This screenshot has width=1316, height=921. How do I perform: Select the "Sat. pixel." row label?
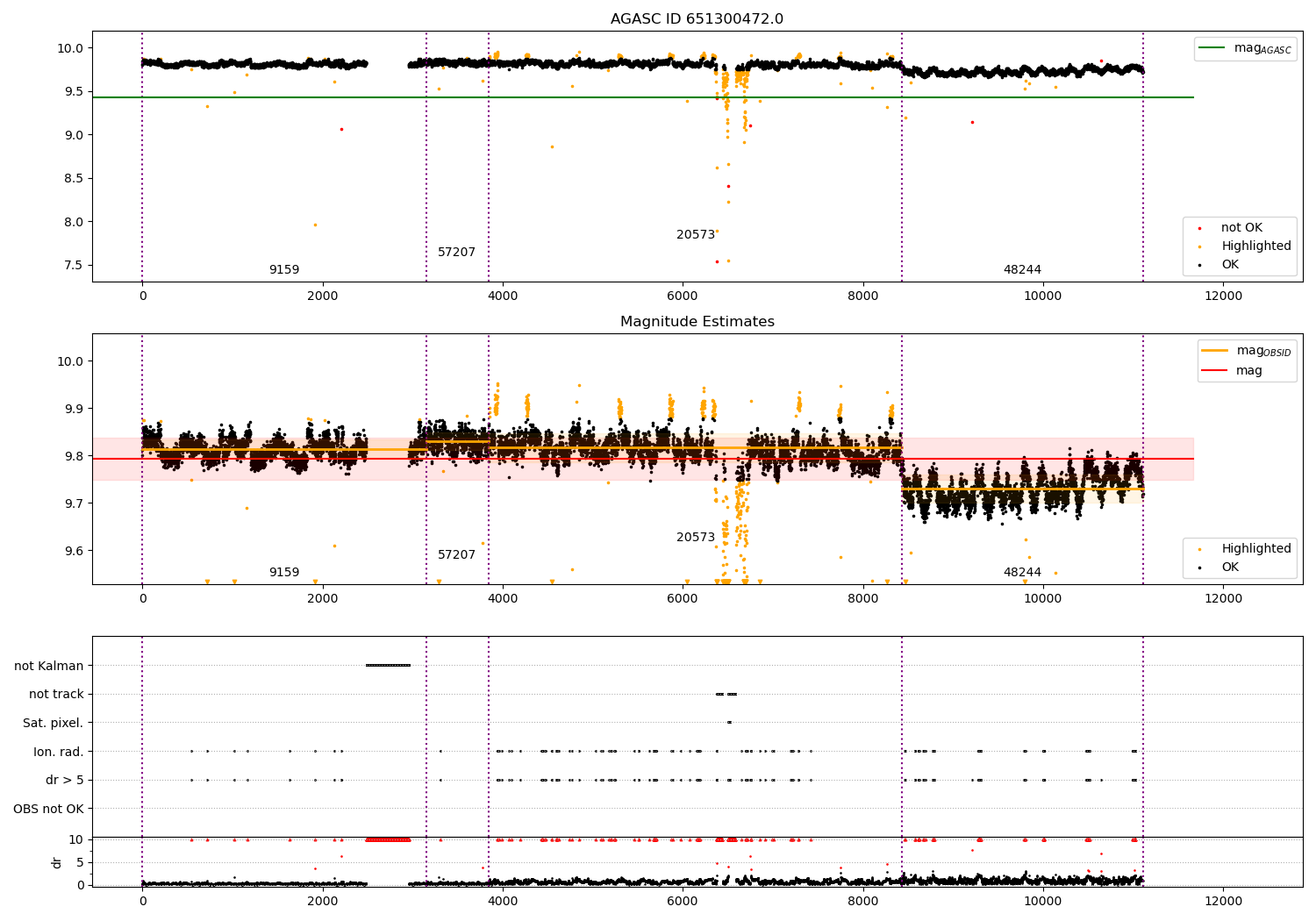(x=54, y=723)
